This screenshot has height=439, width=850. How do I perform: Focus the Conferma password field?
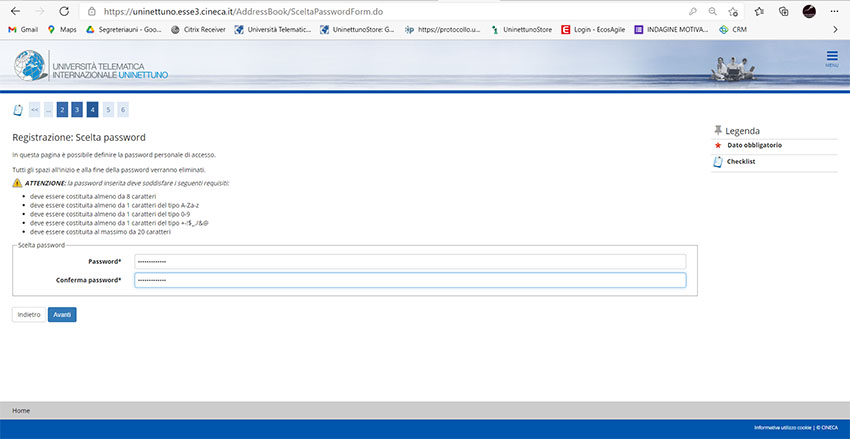click(x=410, y=280)
